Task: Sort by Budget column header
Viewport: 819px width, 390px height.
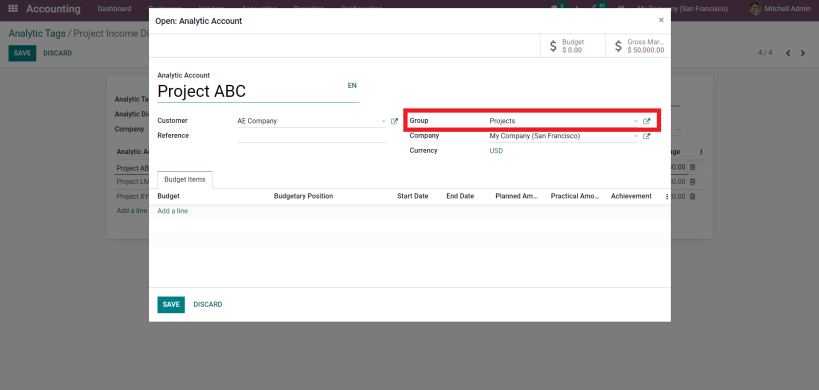Action: pos(168,196)
